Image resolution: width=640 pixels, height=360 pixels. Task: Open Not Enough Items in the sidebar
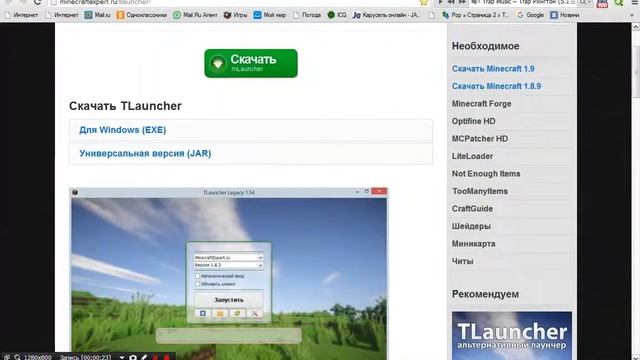[486, 174]
